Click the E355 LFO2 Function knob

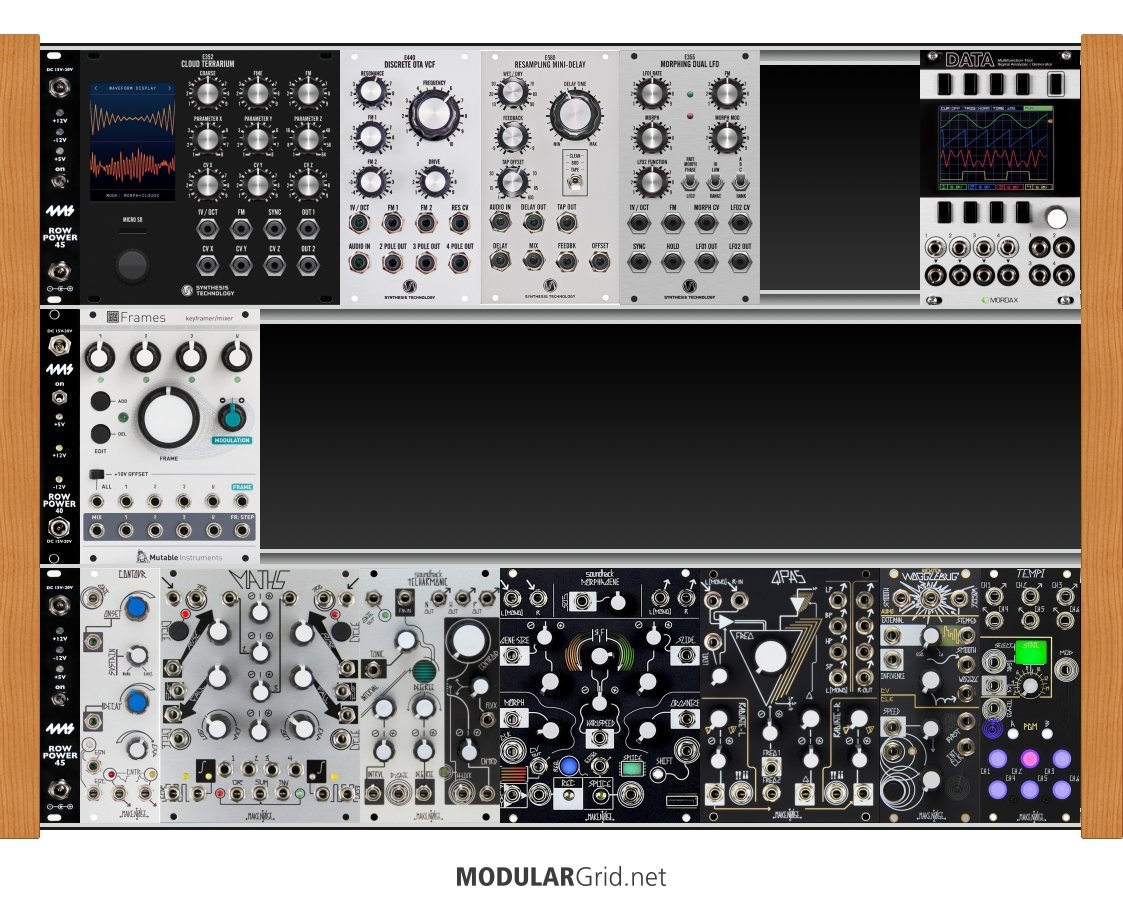(x=651, y=182)
